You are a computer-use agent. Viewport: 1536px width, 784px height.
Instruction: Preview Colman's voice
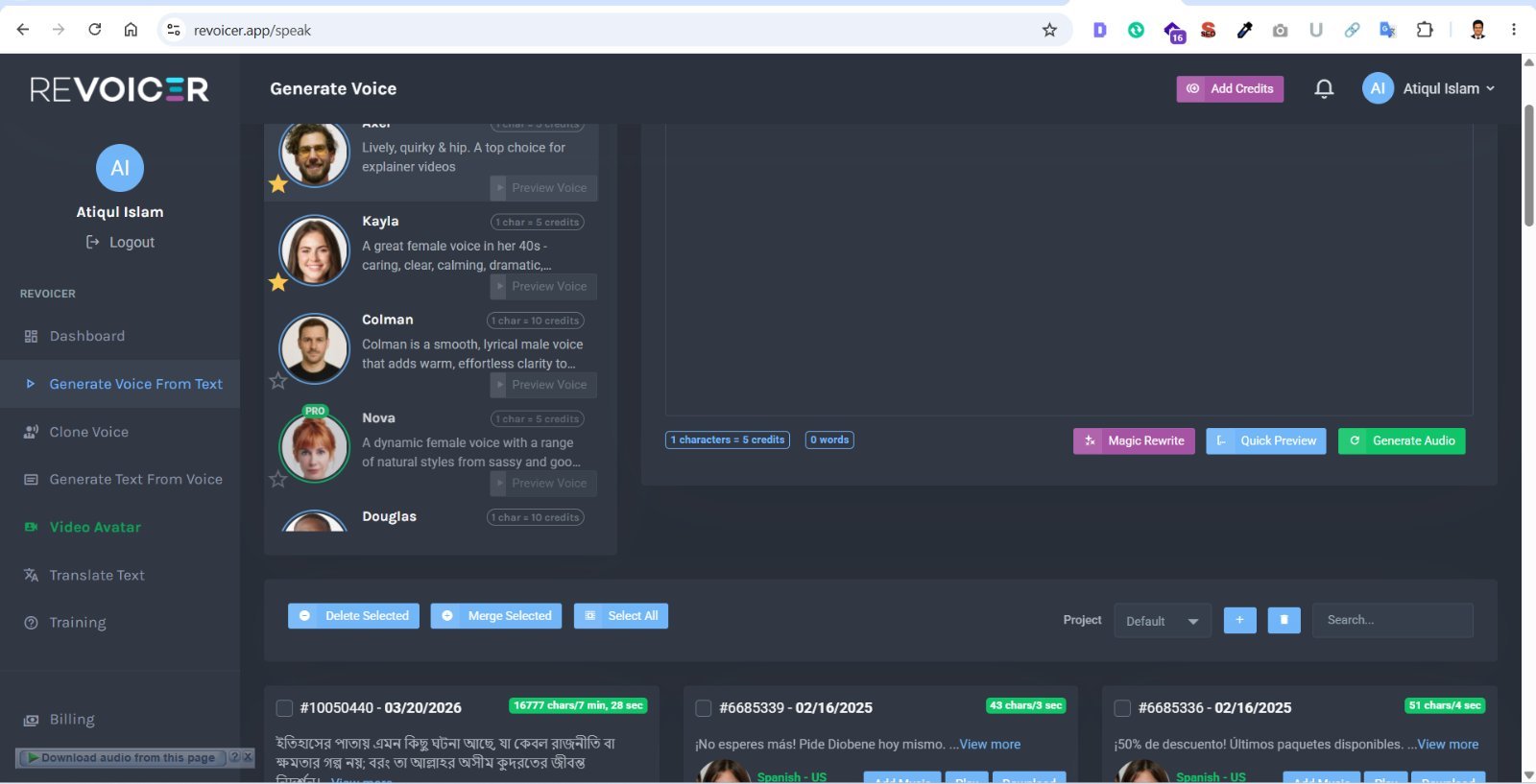543,385
